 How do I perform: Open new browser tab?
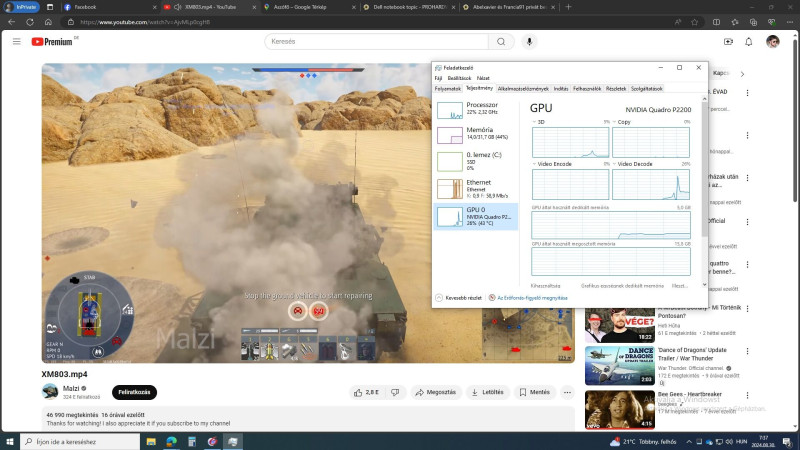[568, 7]
